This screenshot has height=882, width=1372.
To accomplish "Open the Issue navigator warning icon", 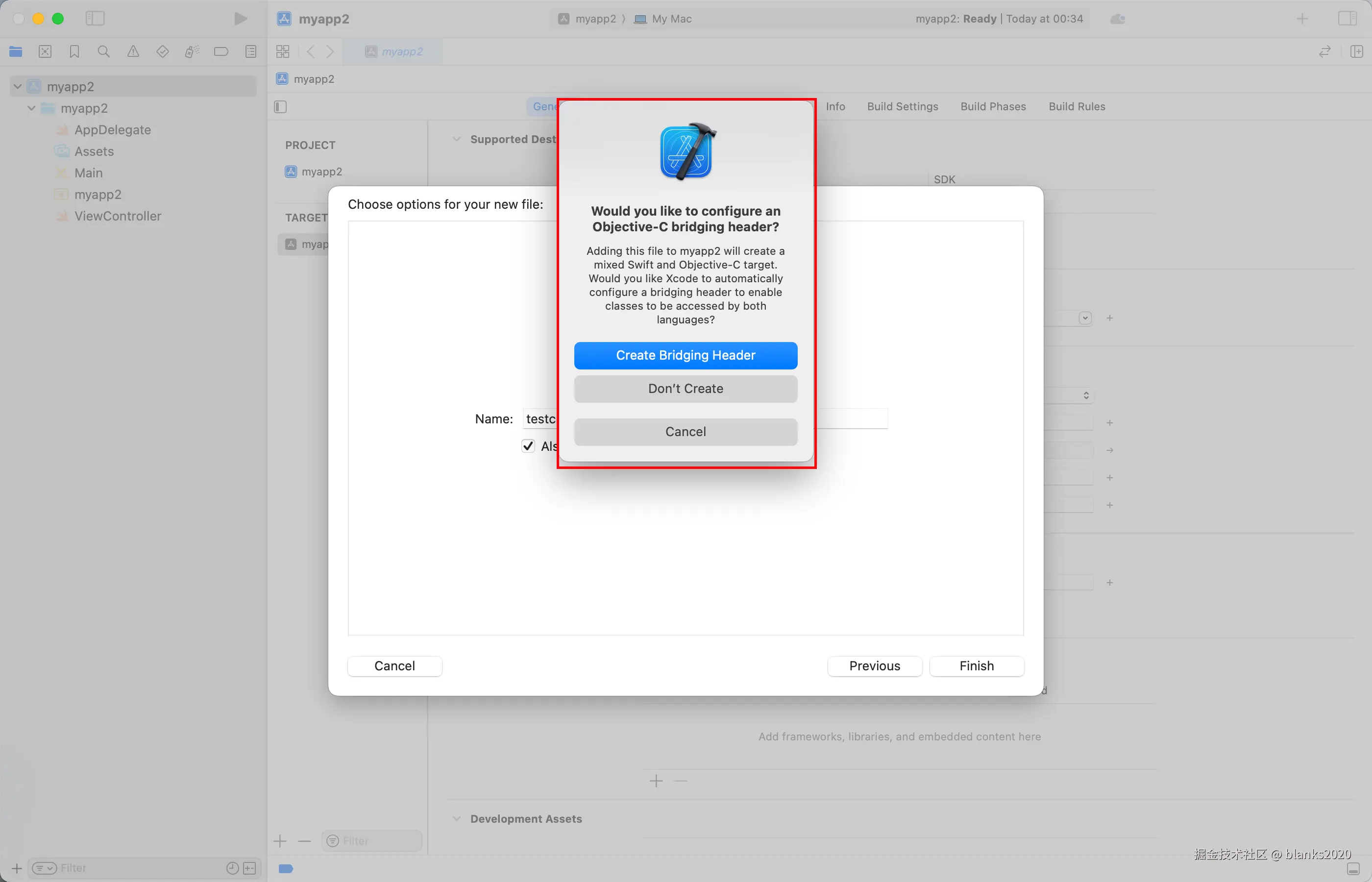I will tap(133, 51).
